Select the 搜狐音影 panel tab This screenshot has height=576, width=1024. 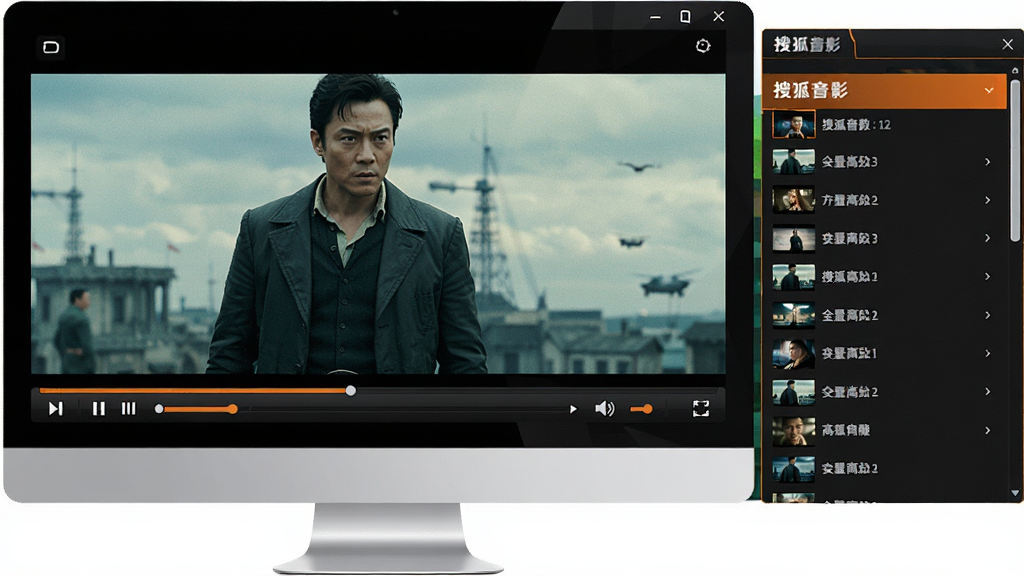807,44
